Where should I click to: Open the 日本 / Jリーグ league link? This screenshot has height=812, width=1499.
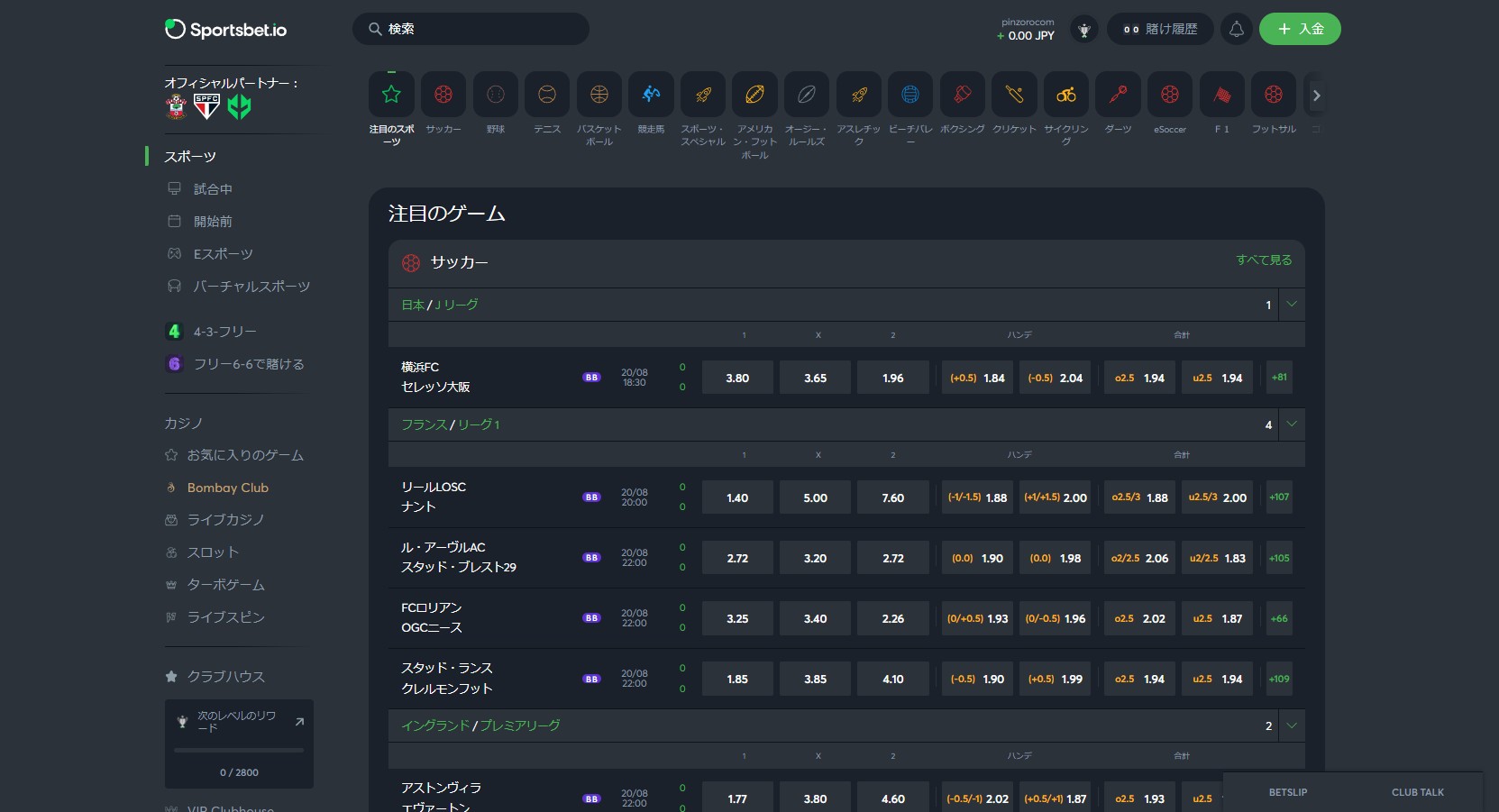(x=440, y=305)
